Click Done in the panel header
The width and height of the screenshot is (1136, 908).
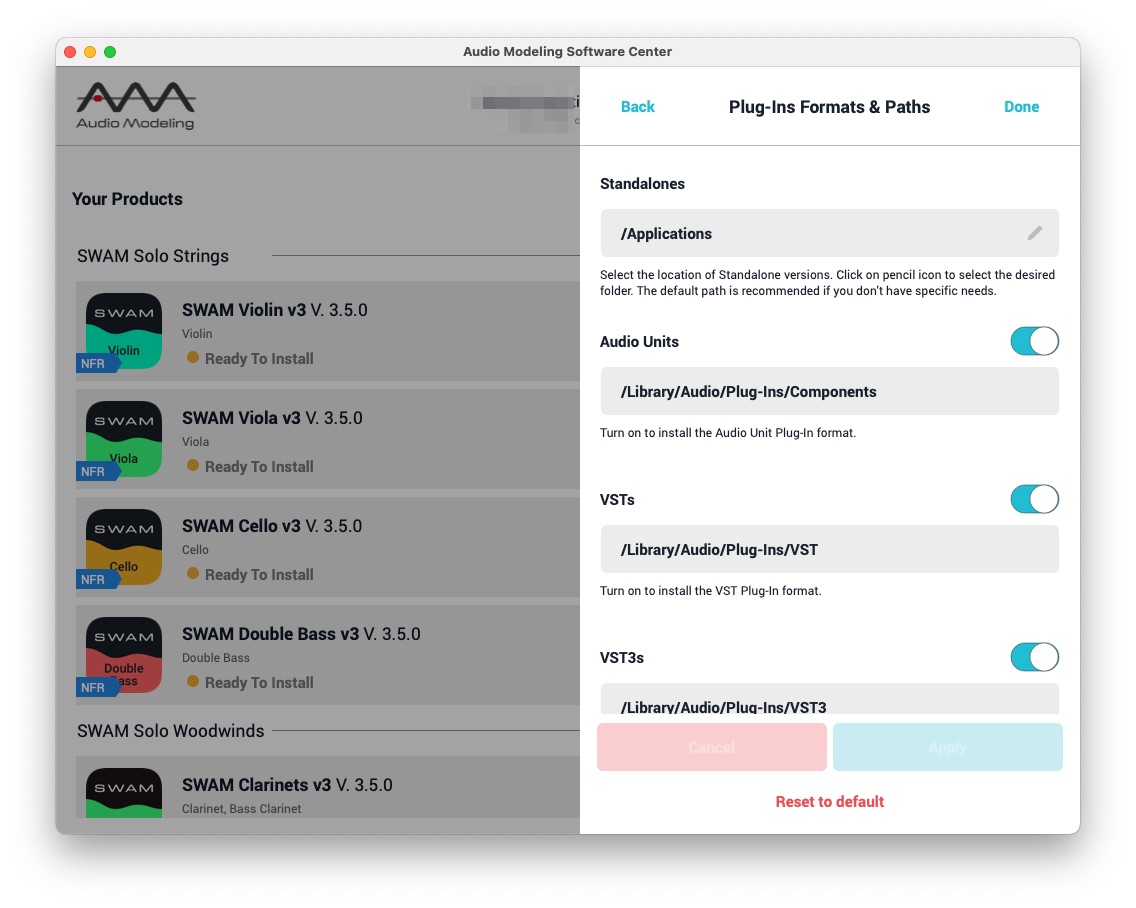[x=1022, y=107]
